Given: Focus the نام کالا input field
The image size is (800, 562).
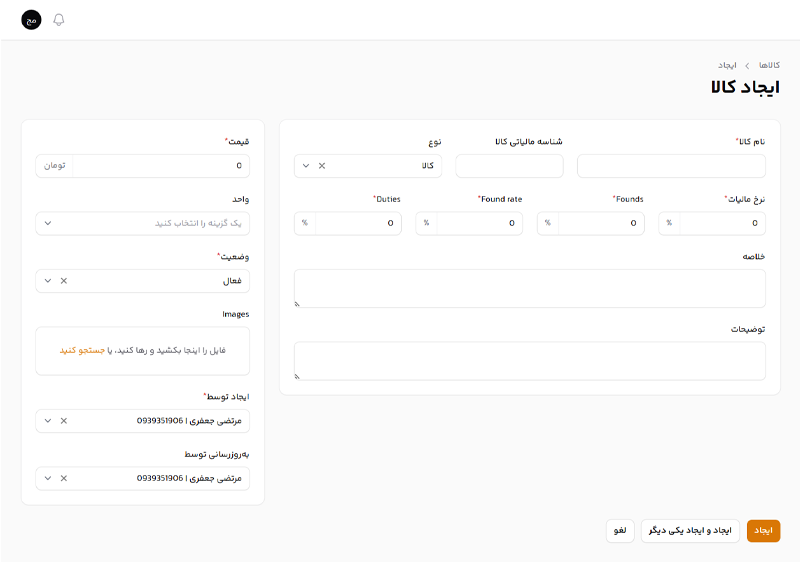Looking at the screenshot, I should tap(671, 166).
